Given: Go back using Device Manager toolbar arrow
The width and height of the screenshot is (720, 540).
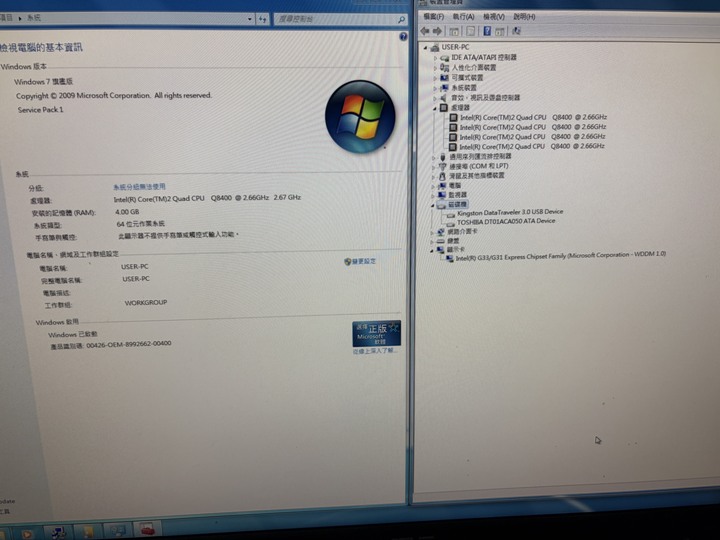Looking at the screenshot, I should (425, 31).
